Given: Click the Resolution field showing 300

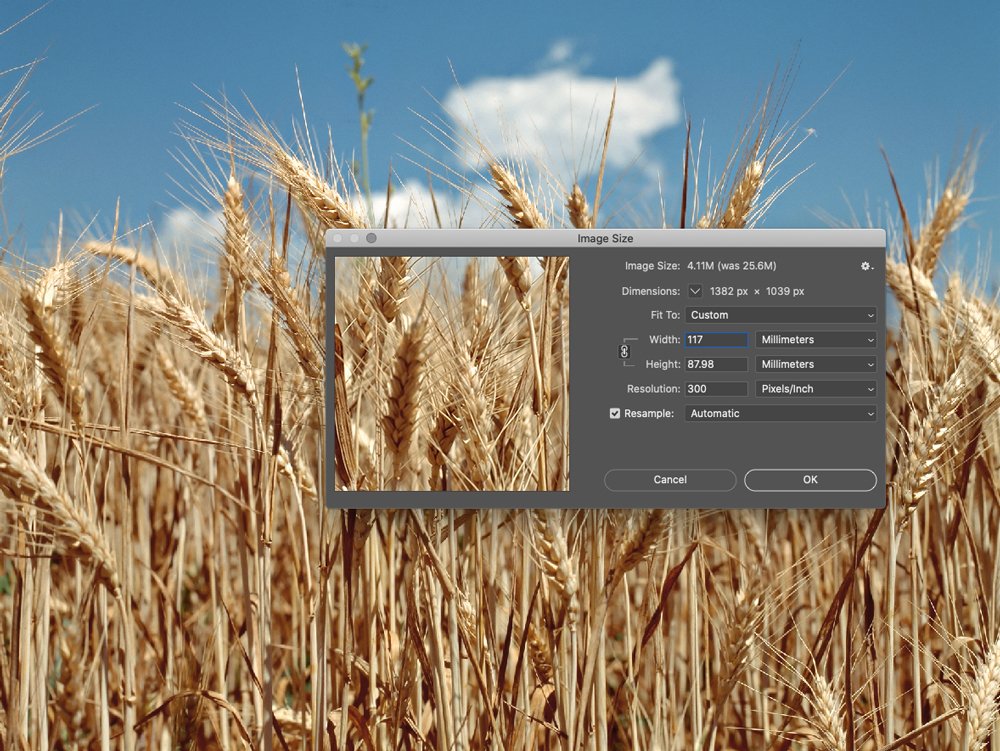Looking at the screenshot, I should (x=716, y=389).
